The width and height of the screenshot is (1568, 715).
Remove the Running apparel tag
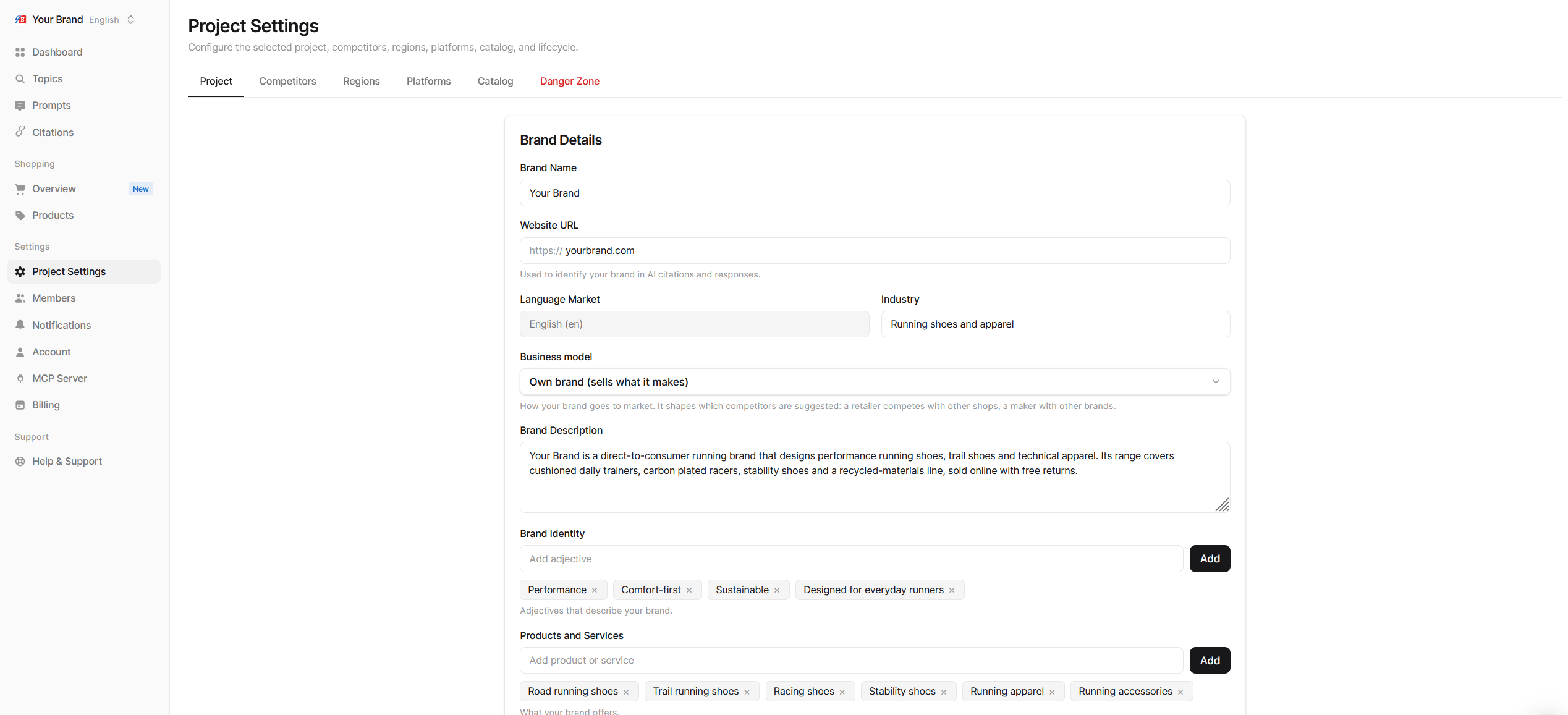tap(1052, 692)
